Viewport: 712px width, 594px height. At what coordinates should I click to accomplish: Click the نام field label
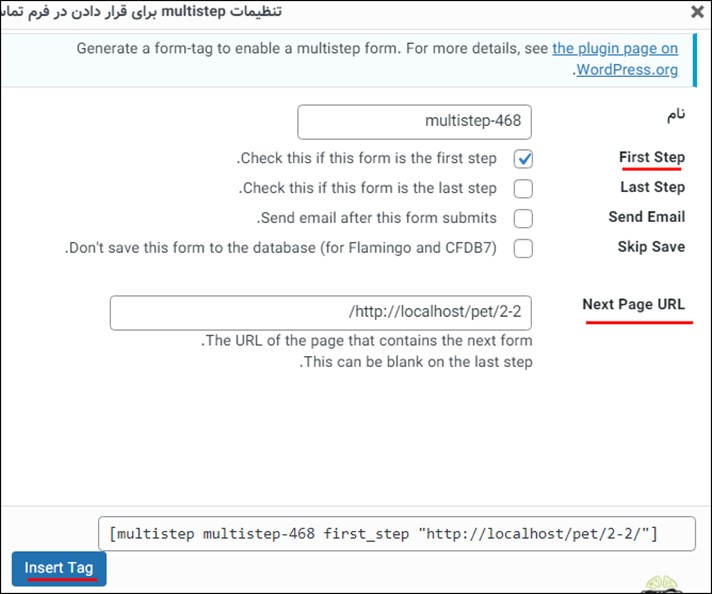676,114
